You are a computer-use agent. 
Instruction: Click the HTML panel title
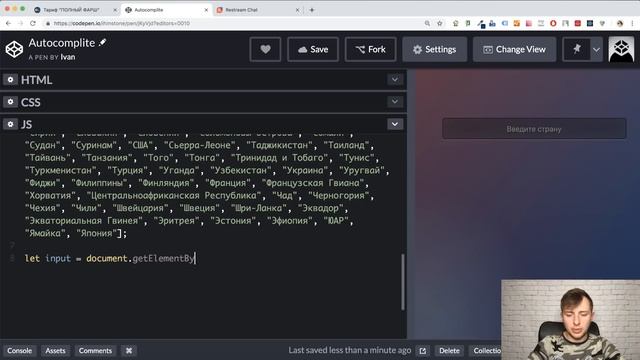[37, 80]
